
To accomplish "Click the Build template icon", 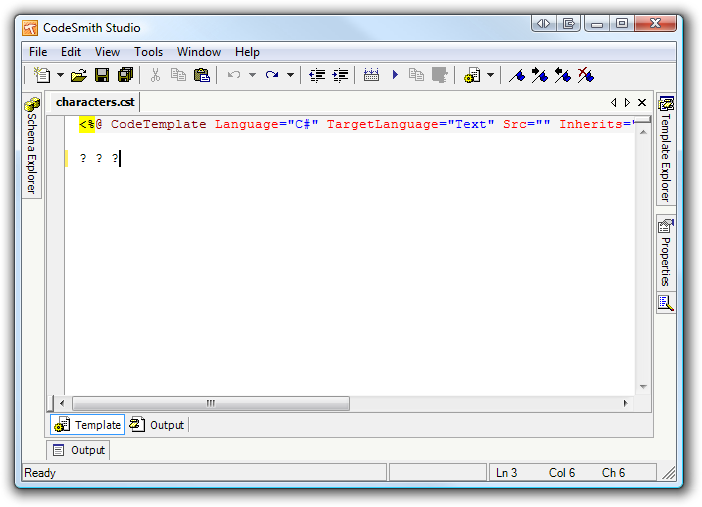I will 371,75.
